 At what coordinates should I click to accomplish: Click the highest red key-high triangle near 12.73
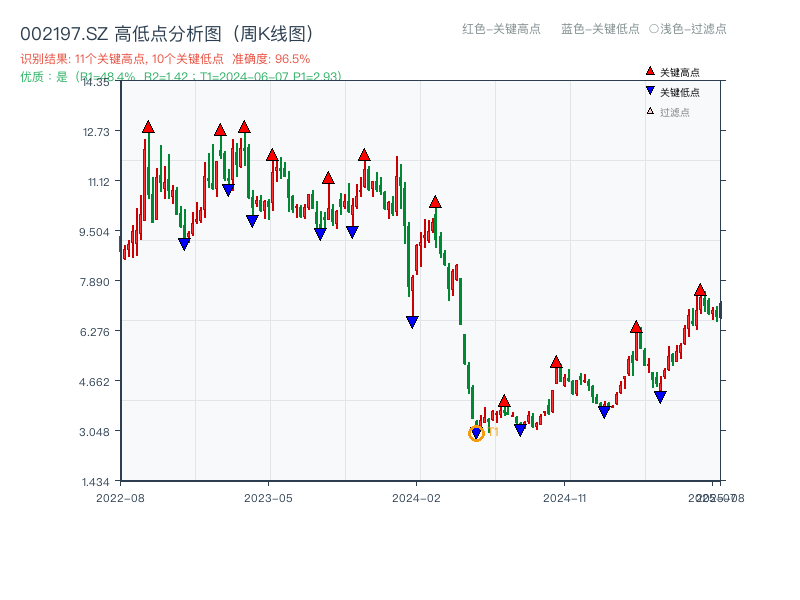(x=147, y=125)
